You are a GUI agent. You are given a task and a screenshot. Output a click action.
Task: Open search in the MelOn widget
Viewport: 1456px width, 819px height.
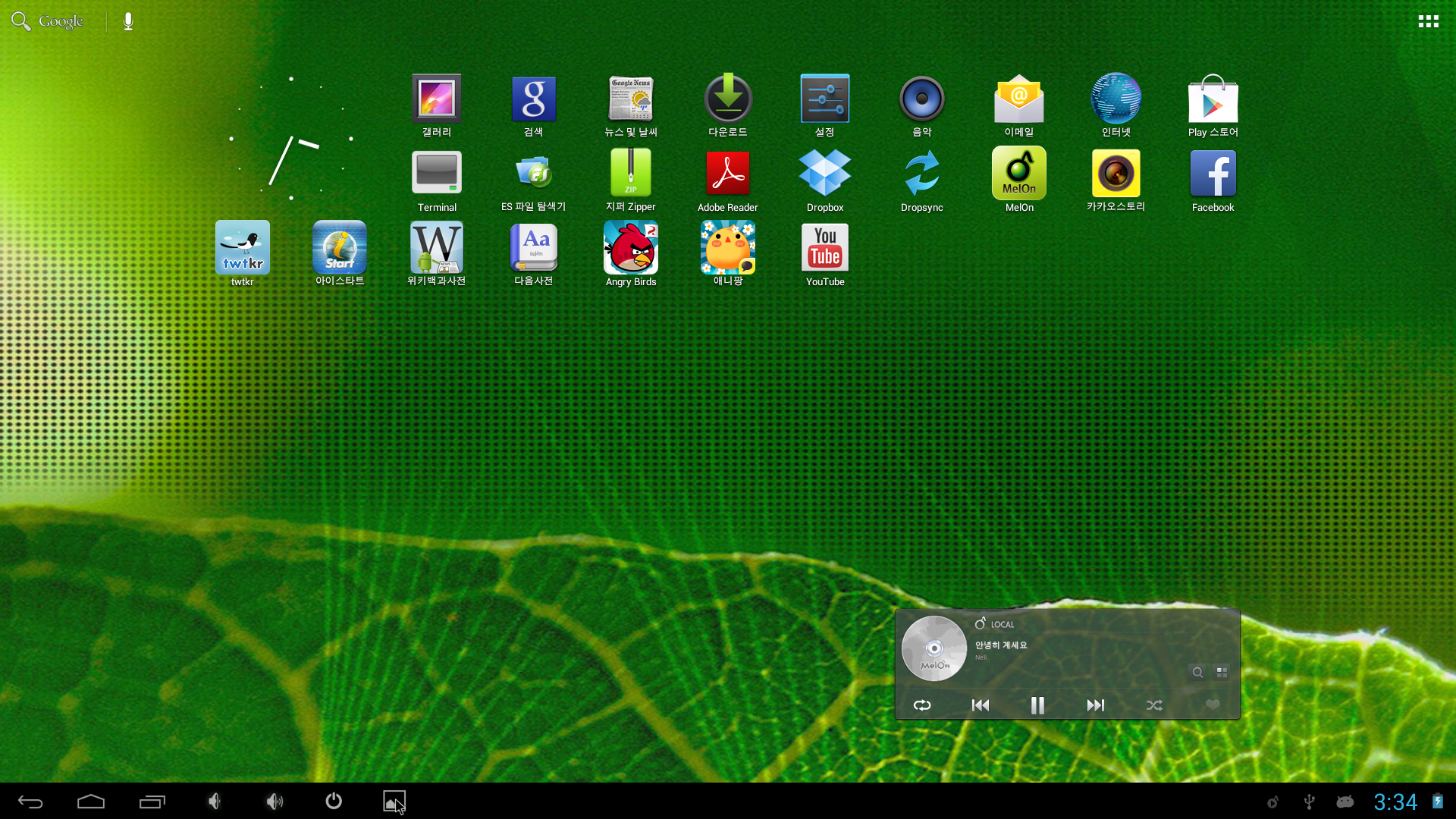[1197, 672]
